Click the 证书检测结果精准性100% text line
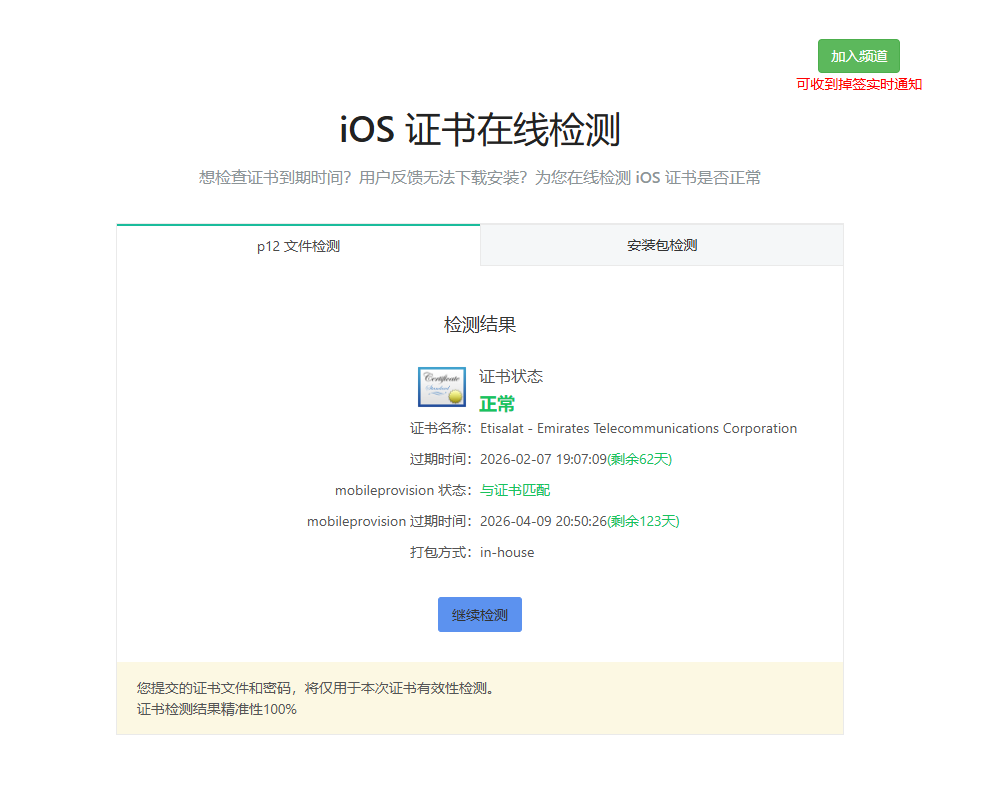Image resolution: width=983 pixels, height=791 pixels. (x=216, y=708)
